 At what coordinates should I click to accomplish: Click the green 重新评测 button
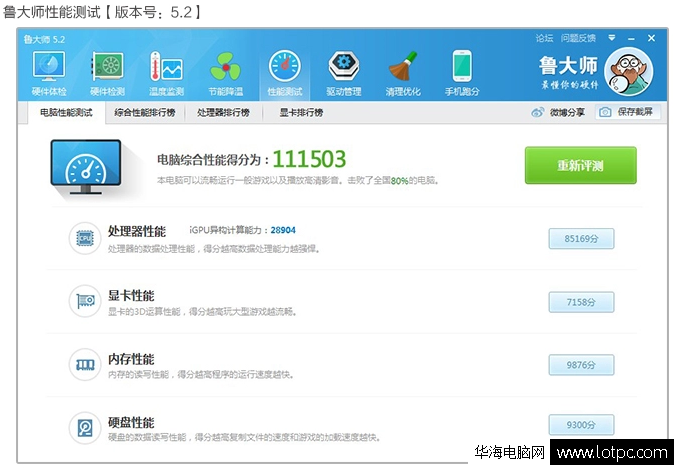tap(581, 165)
